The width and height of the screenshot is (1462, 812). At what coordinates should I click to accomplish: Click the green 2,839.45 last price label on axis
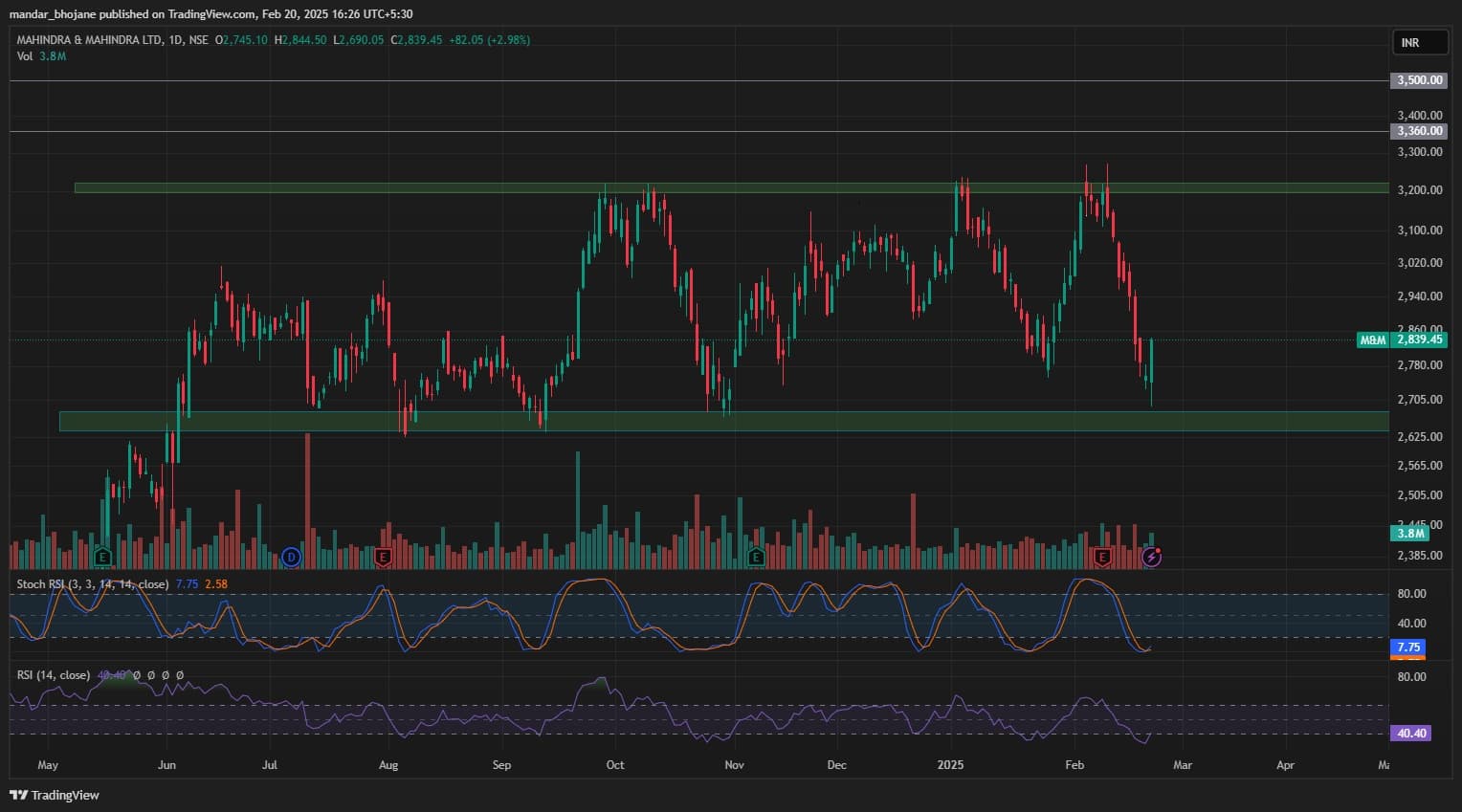pyautogui.click(x=1419, y=340)
